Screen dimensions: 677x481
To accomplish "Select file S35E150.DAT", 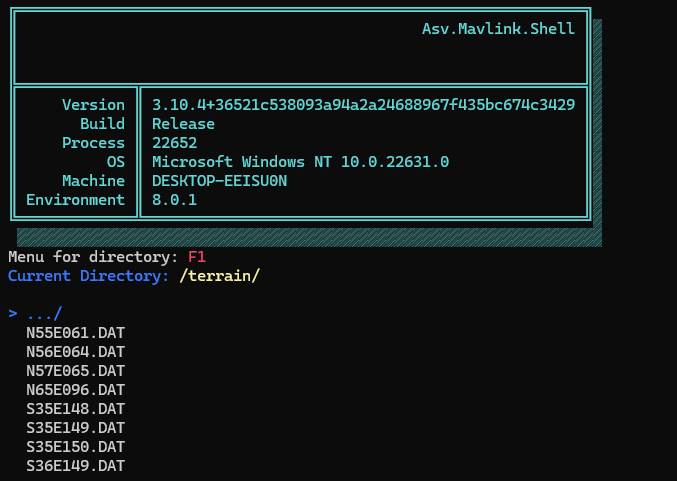I will point(75,447).
